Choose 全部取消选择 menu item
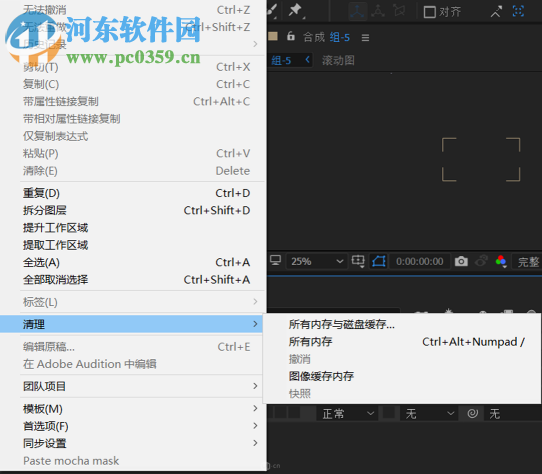The width and height of the screenshot is (542, 474). point(133,279)
